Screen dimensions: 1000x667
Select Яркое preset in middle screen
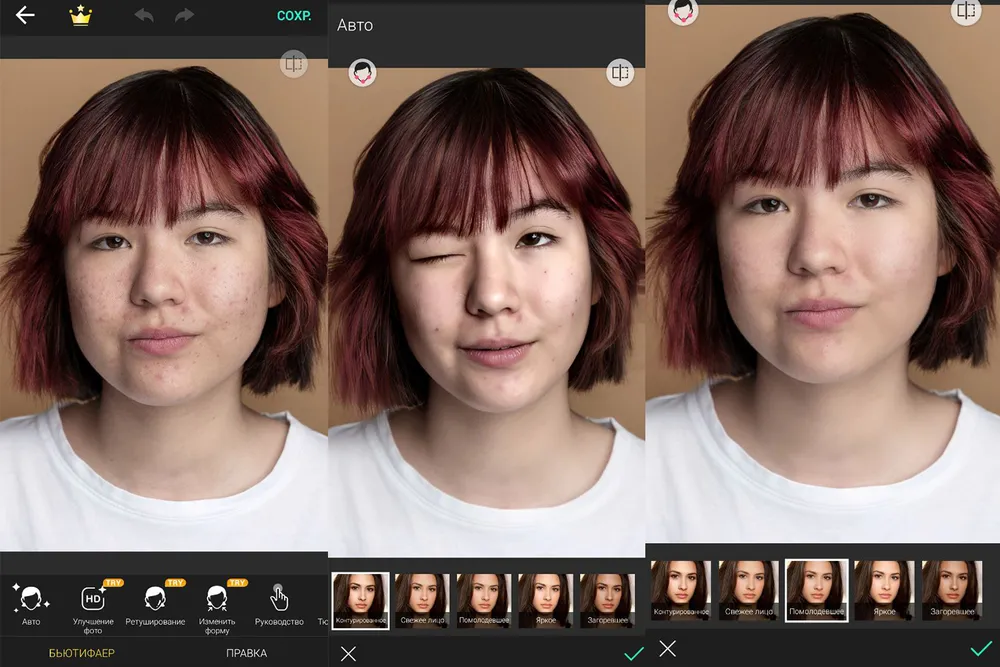coord(546,601)
